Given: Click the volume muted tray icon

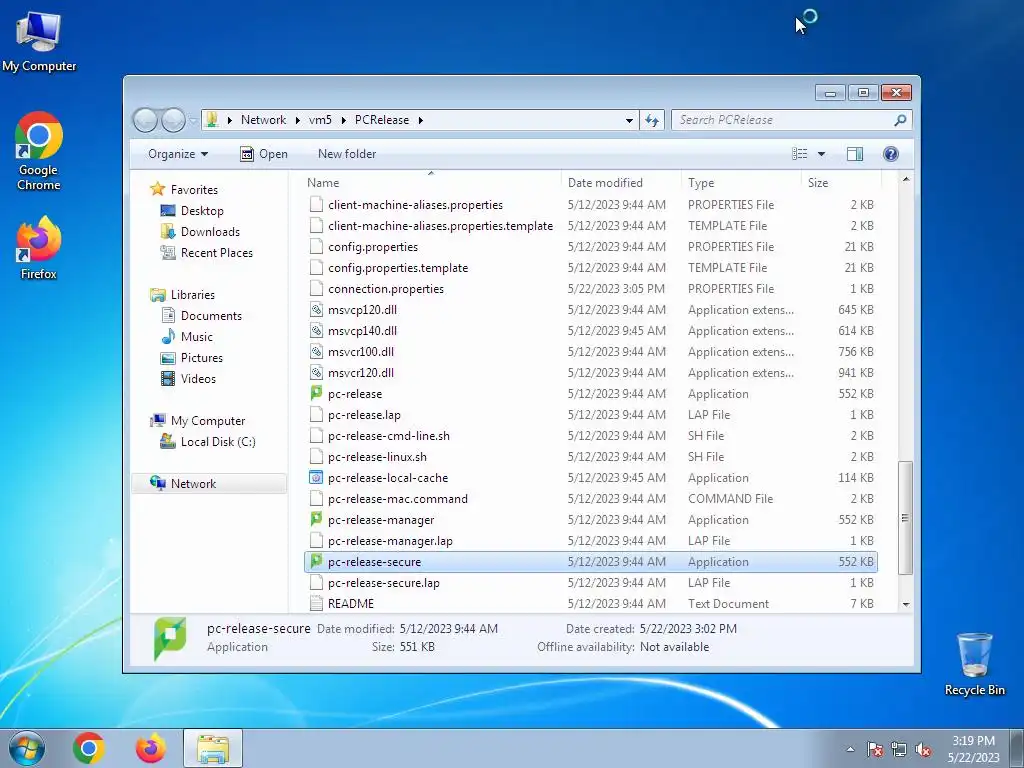Looking at the screenshot, I should (923, 750).
